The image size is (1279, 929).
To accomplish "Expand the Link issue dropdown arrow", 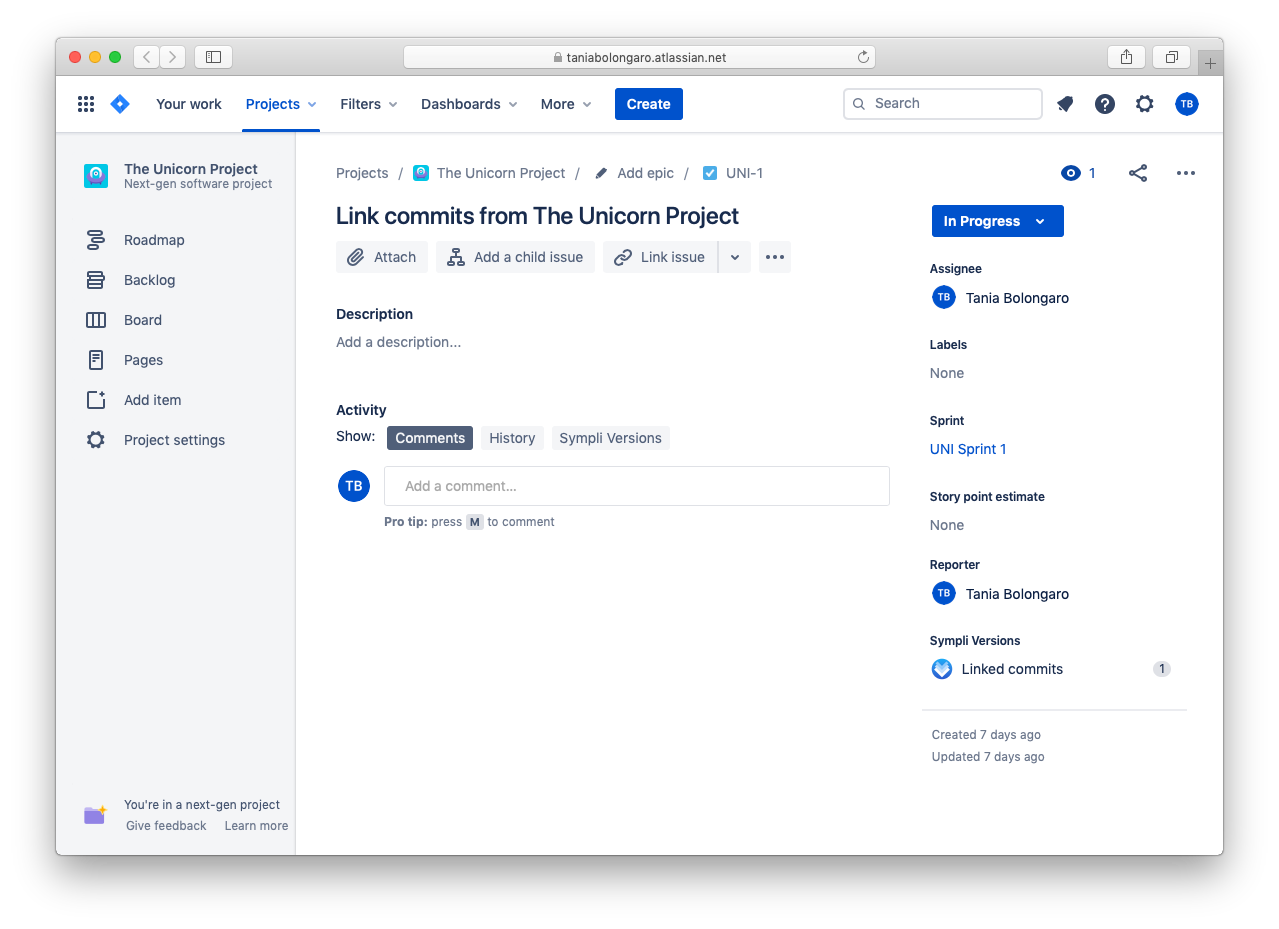I will point(735,257).
